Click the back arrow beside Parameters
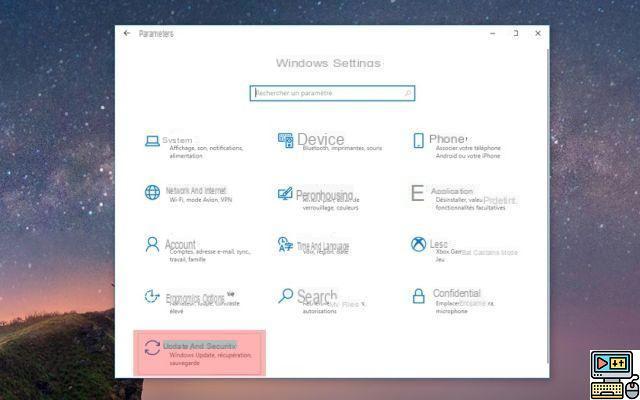 coord(127,33)
